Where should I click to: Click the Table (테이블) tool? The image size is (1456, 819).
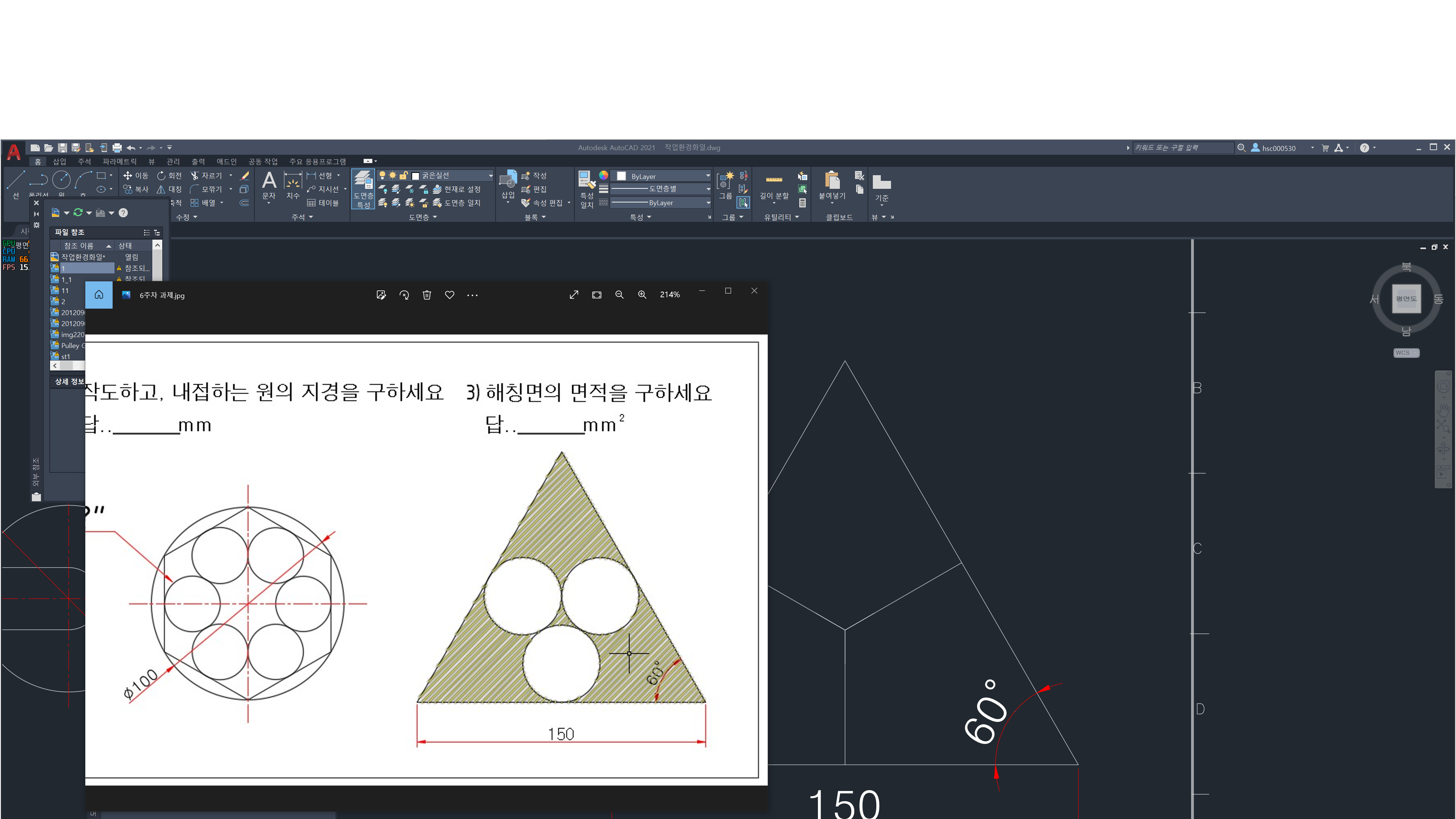(x=323, y=203)
